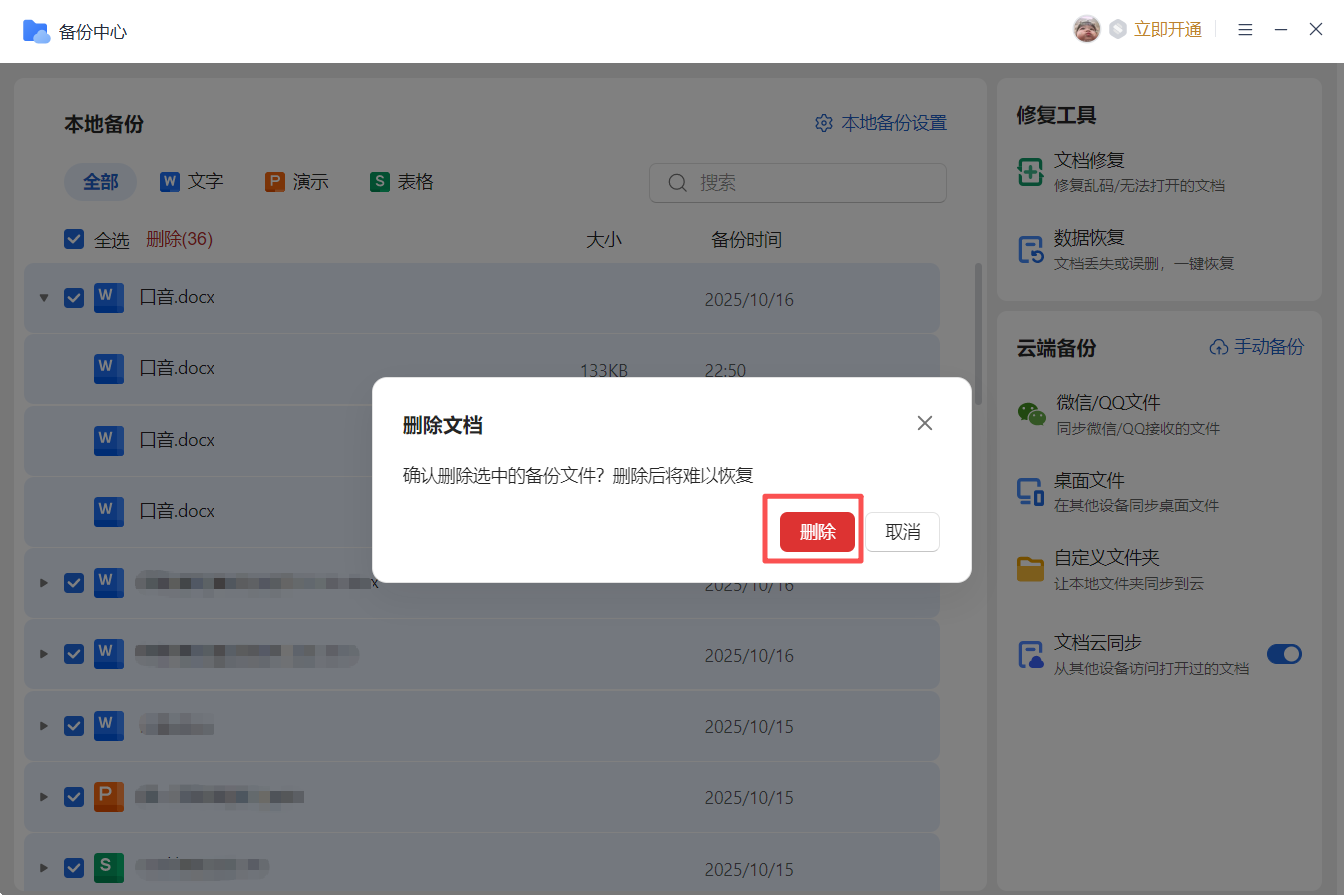Open the 自定义文件夹 folder icon
Image resolution: width=1344 pixels, height=895 pixels.
point(1030,569)
